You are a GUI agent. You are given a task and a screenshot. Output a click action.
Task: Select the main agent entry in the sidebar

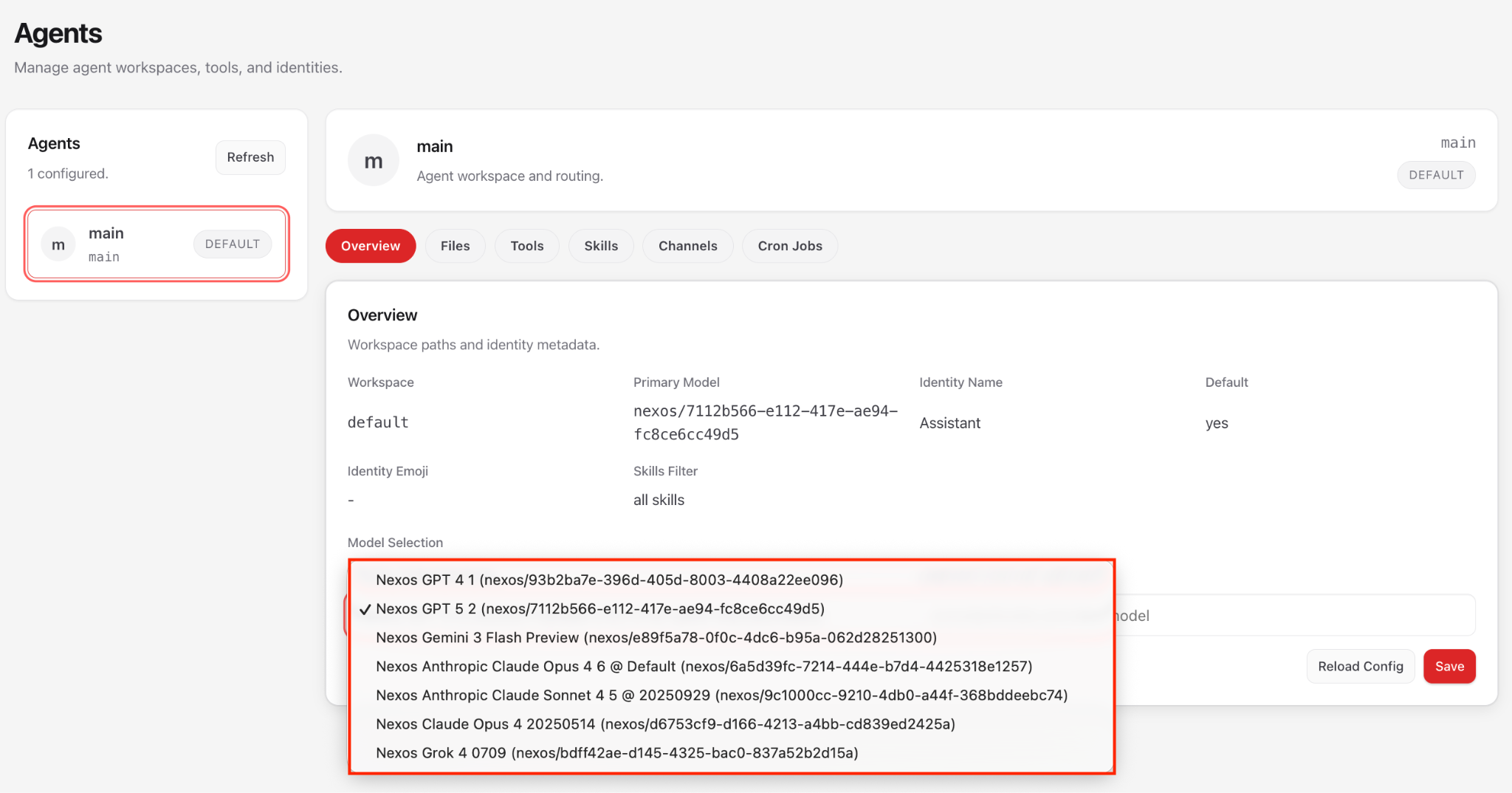tap(156, 244)
